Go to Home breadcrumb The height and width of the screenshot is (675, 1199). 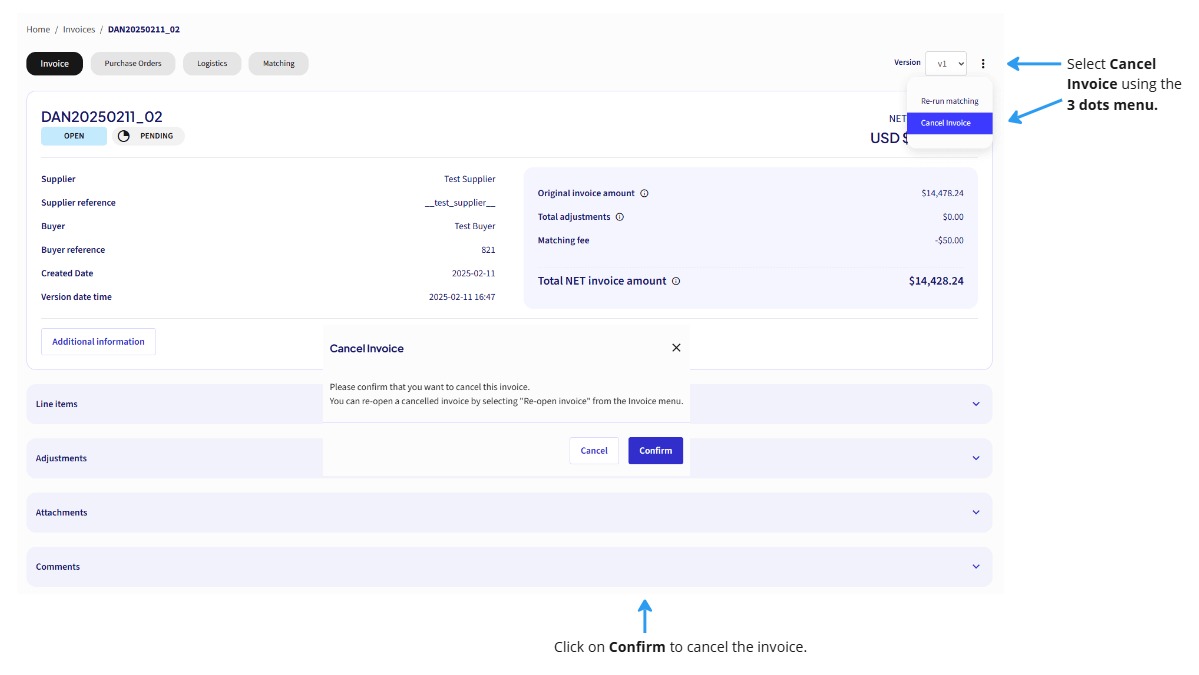38,30
